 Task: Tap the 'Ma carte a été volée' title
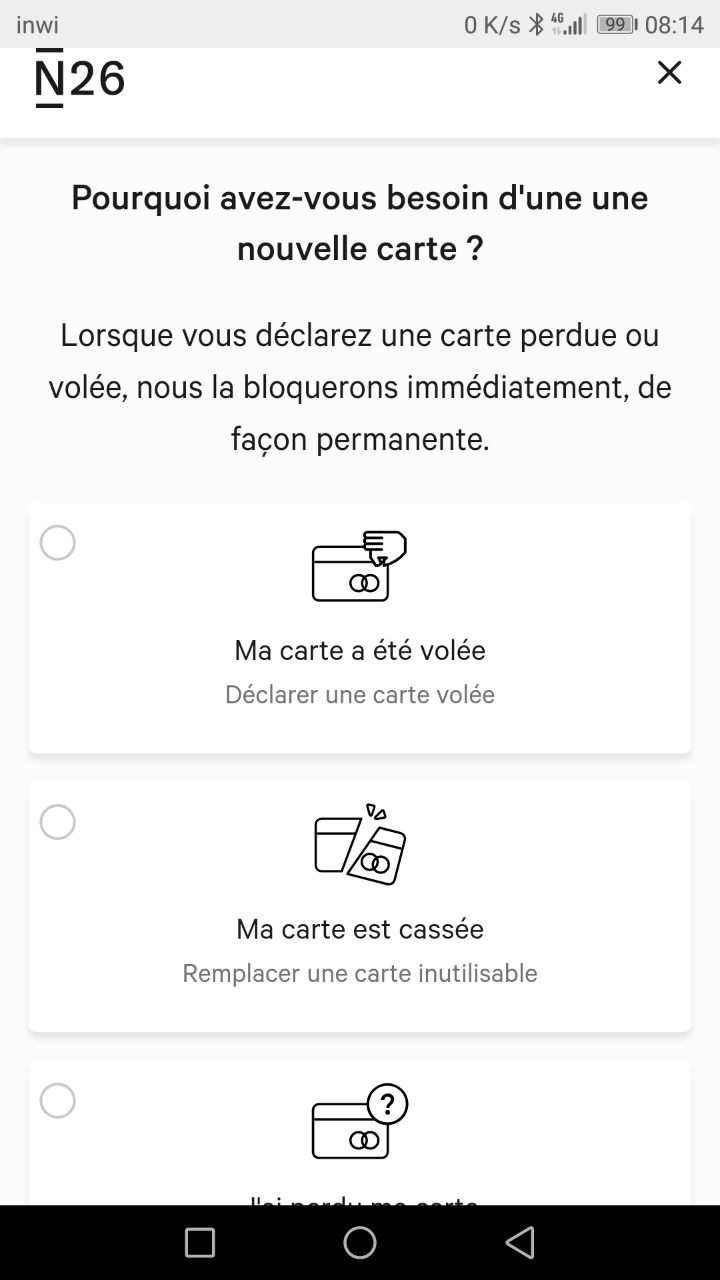coord(360,650)
